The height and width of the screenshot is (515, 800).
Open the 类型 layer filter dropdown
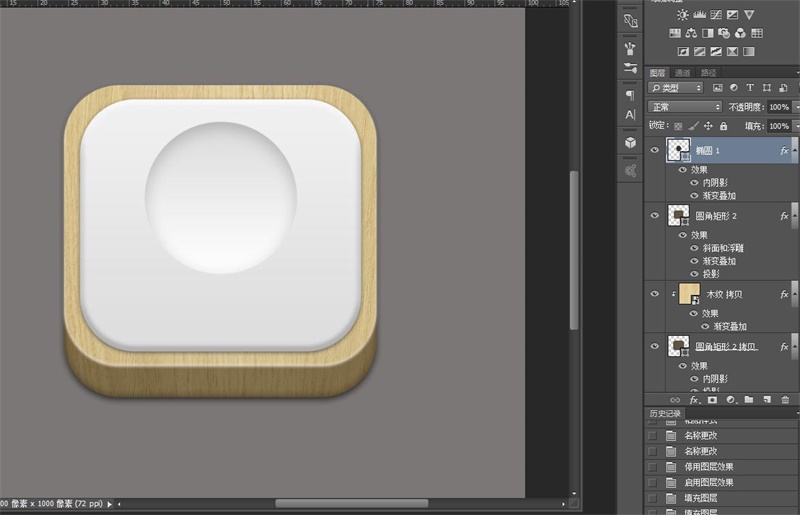click(676, 88)
